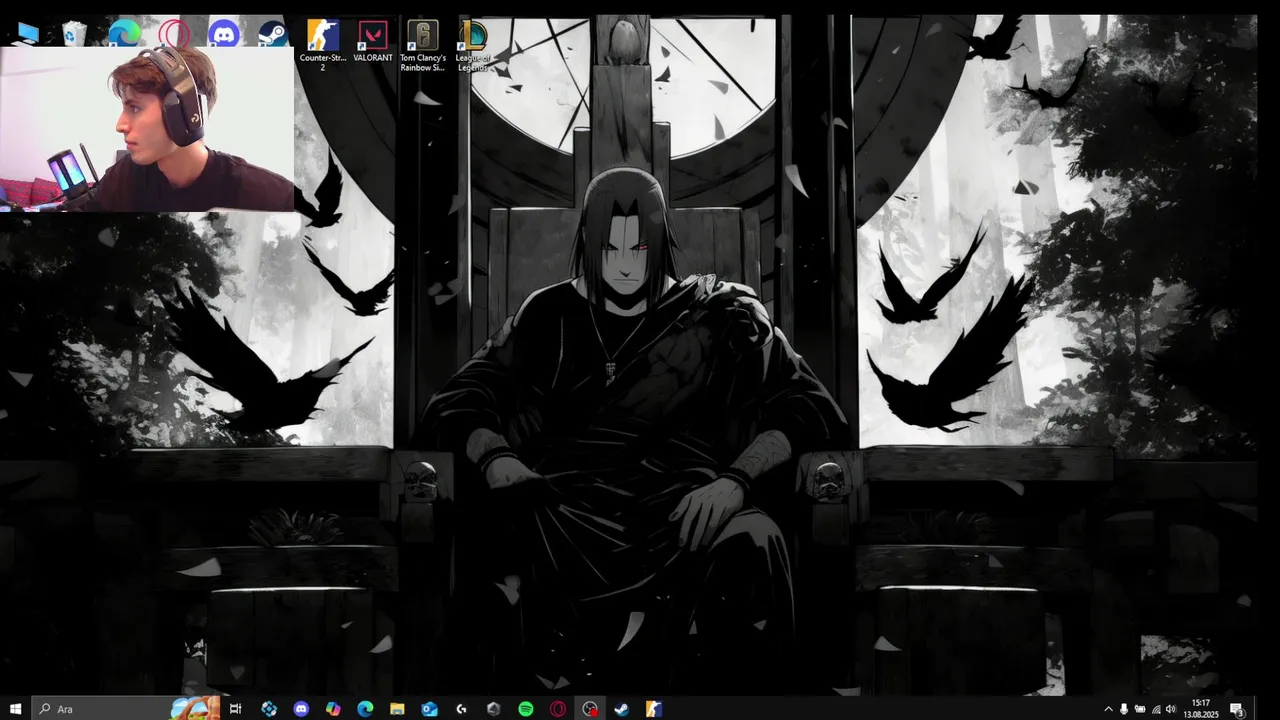Select the Microsoft Edge desktop shortcut
The image size is (1280, 720).
124,34
